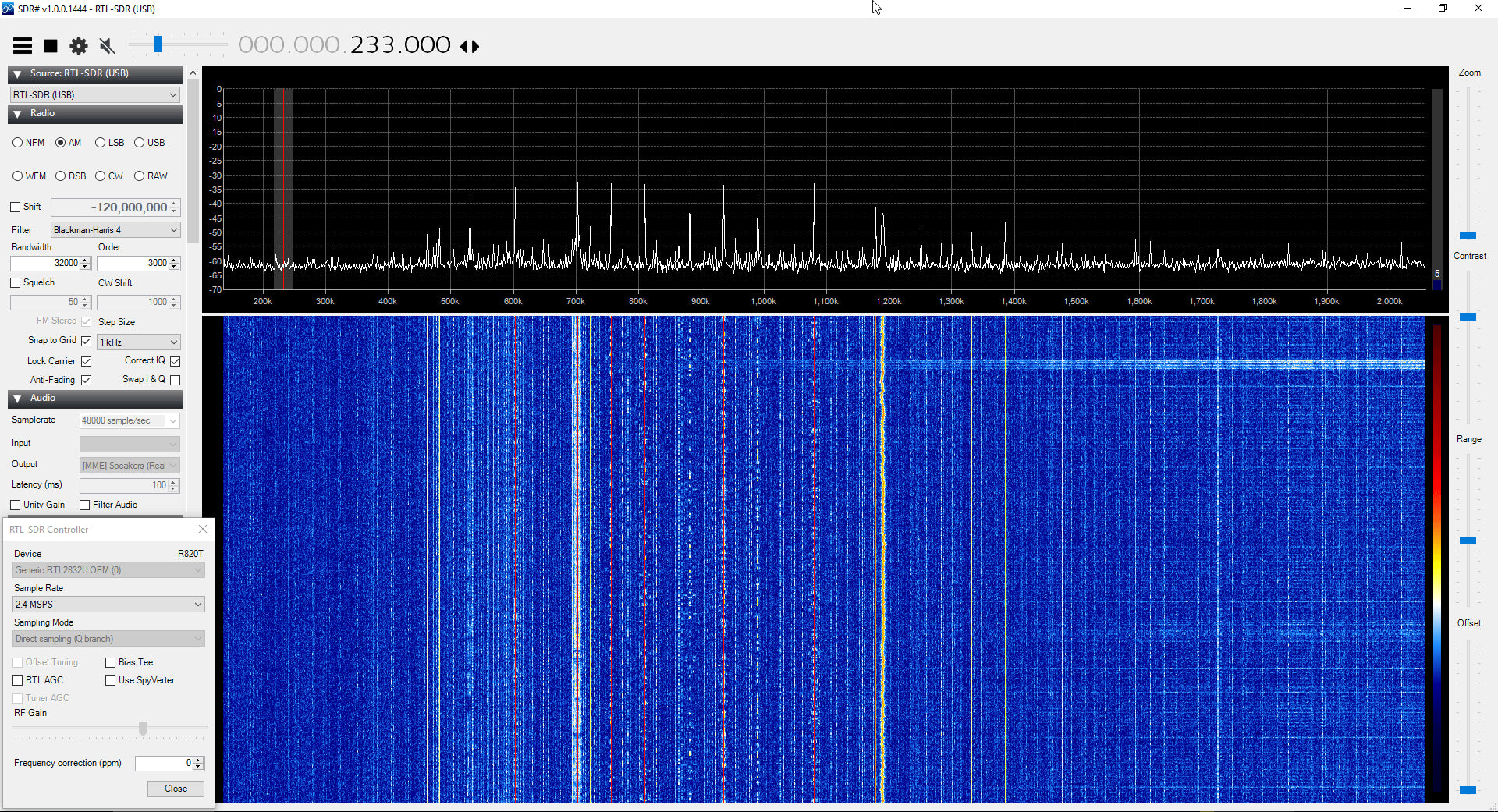Toggle Swap I & Q
This screenshot has height=812, width=1498.
(x=176, y=380)
